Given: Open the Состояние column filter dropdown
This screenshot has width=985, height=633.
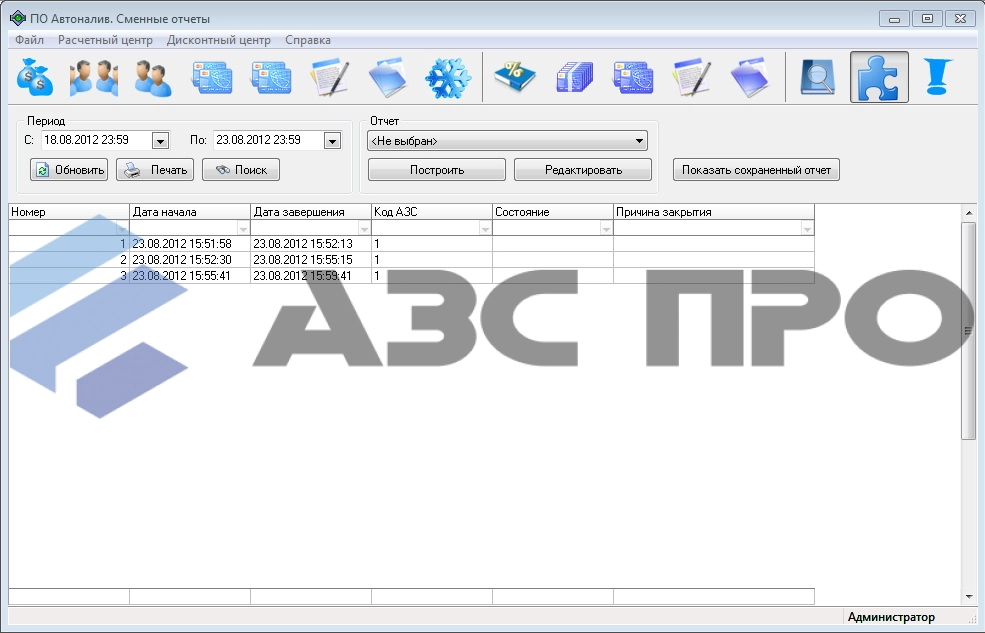Looking at the screenshot, I should point(606,229).
